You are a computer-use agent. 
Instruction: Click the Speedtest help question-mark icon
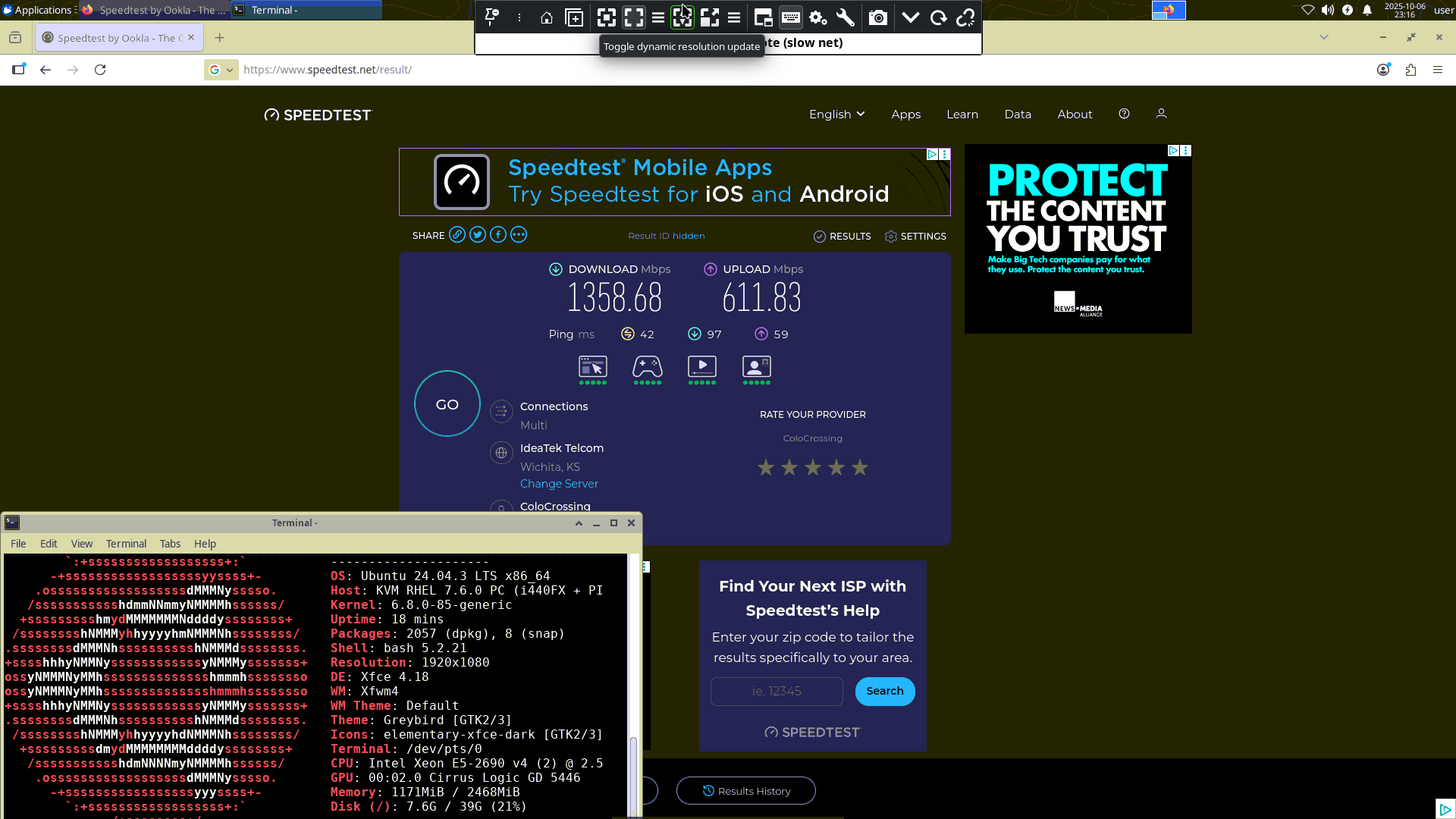1124,114
